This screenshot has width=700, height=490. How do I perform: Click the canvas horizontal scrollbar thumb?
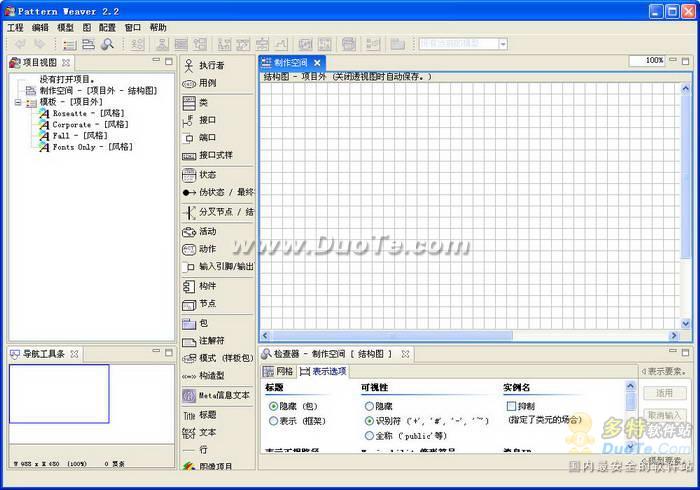coord(392,335)
